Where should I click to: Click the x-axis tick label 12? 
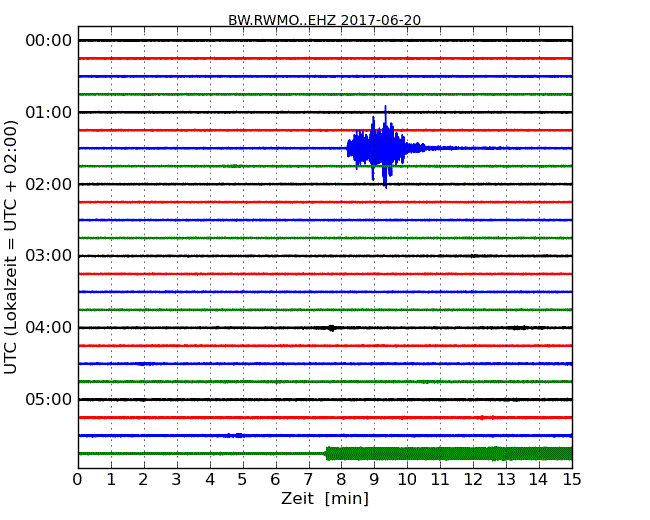click(473, 480)
